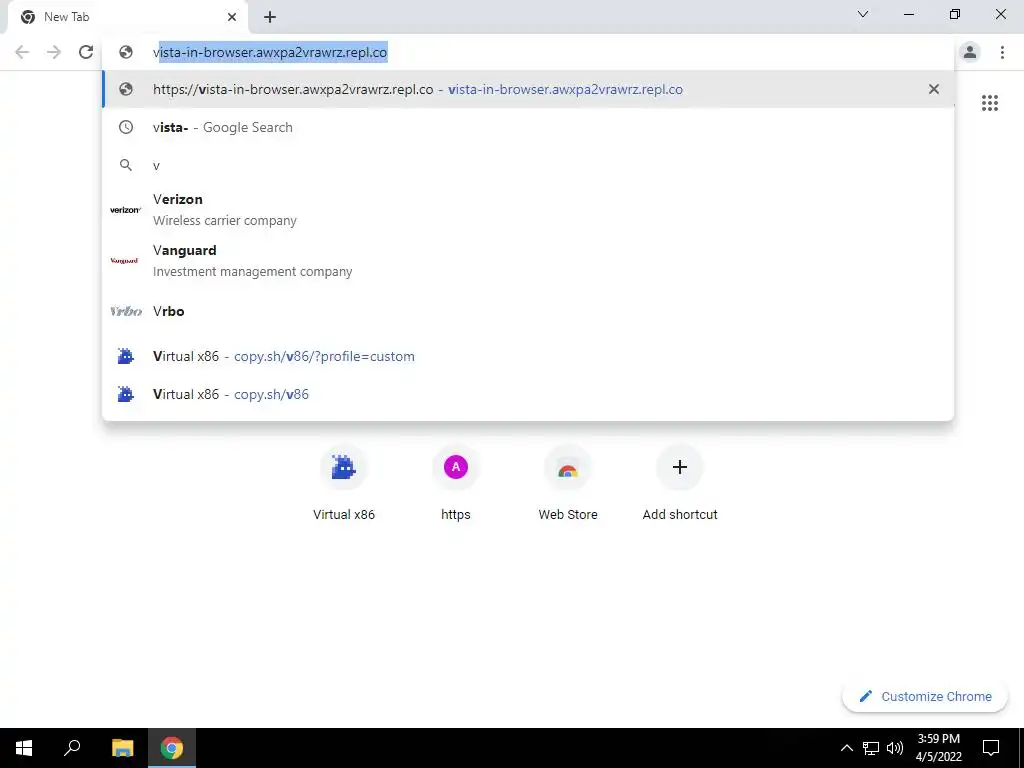Click the Add shortcut button
This screenshot has width=1024, height=768.
pos(680,484)
